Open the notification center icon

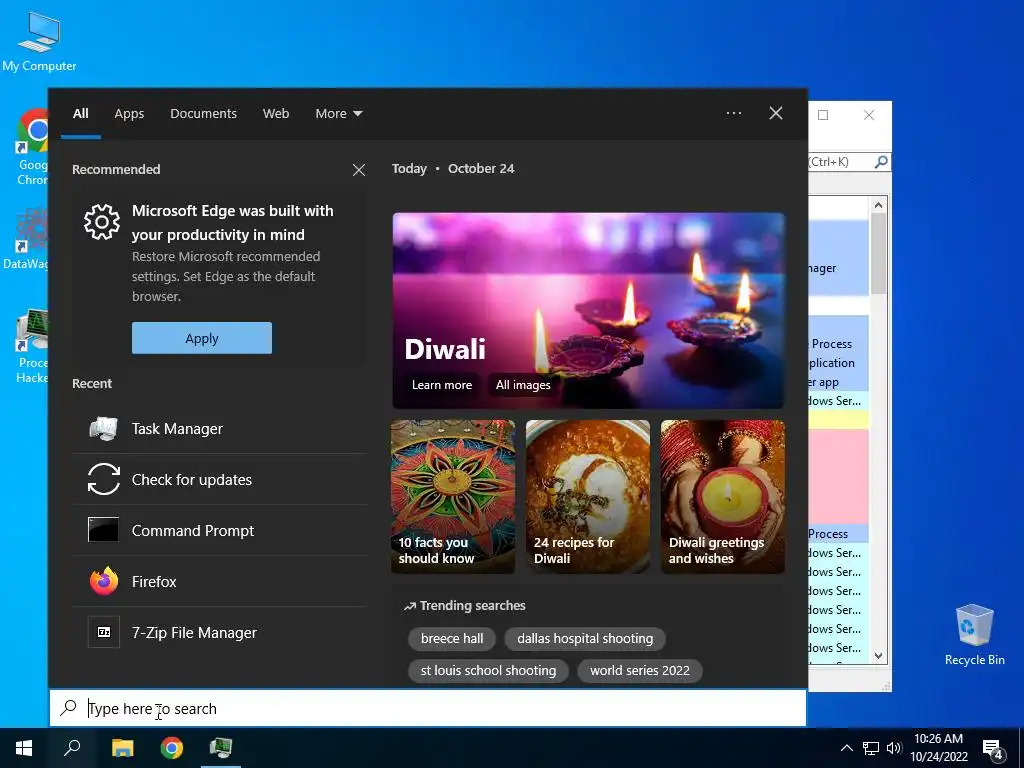point(993,750)
